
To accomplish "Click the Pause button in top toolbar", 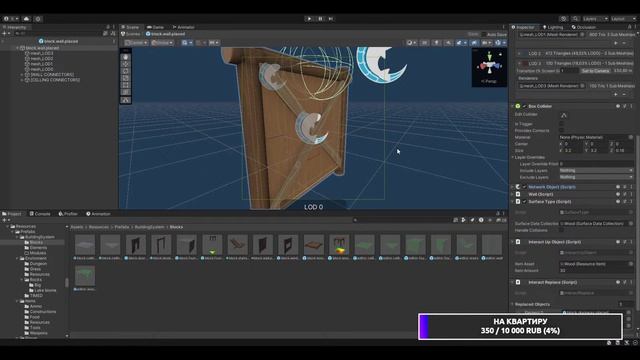I will tap(320, 19).
